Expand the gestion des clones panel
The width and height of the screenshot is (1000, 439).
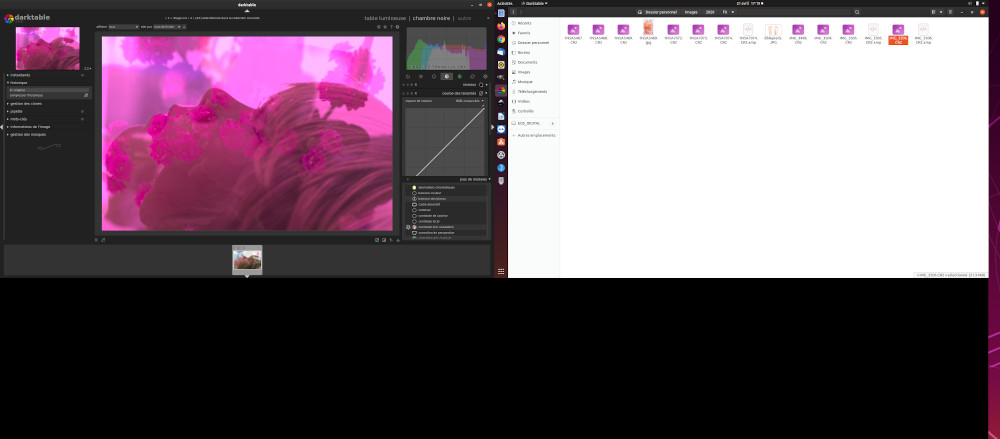(x=29, y=103)
